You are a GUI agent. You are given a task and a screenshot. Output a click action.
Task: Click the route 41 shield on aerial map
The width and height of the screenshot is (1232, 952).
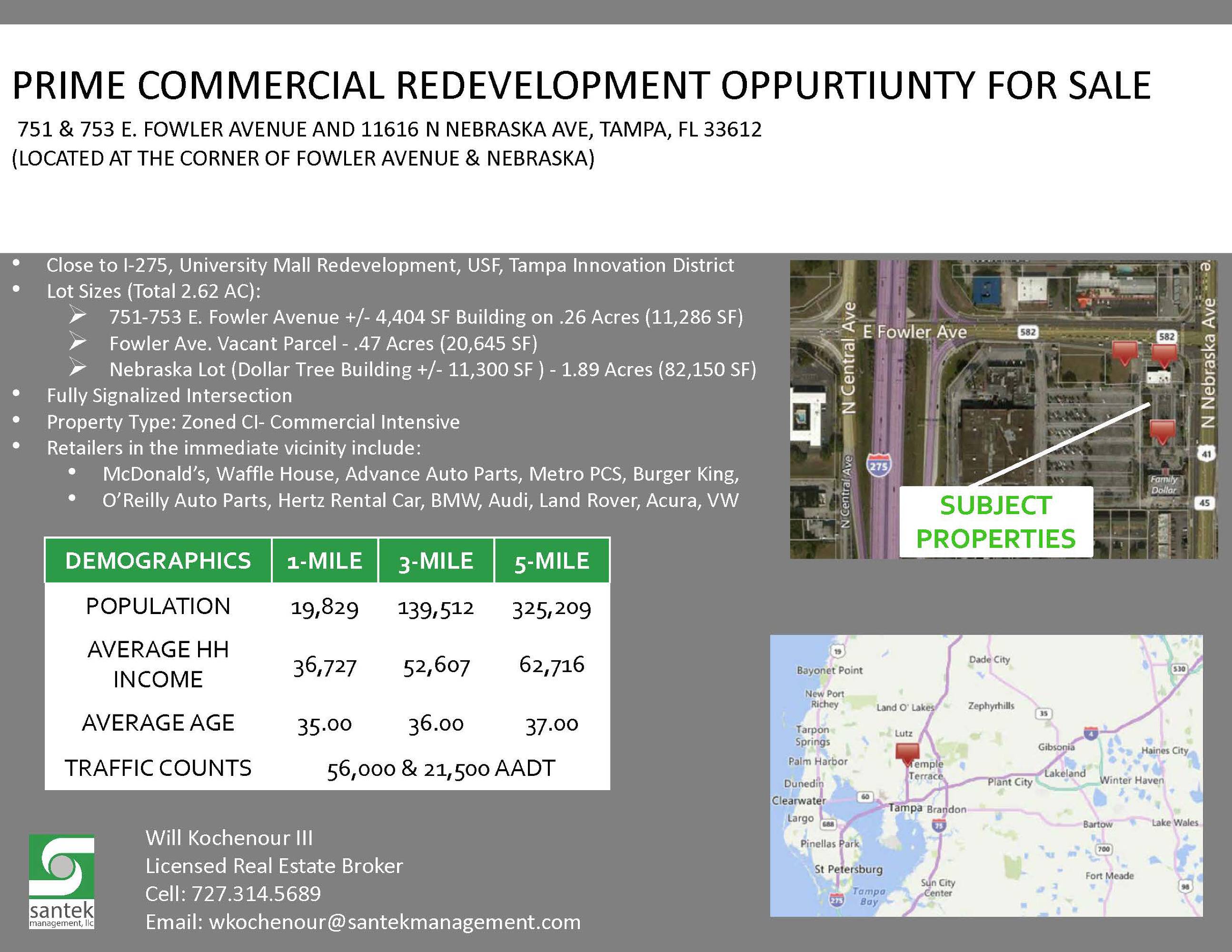[x=1206, y=454]
